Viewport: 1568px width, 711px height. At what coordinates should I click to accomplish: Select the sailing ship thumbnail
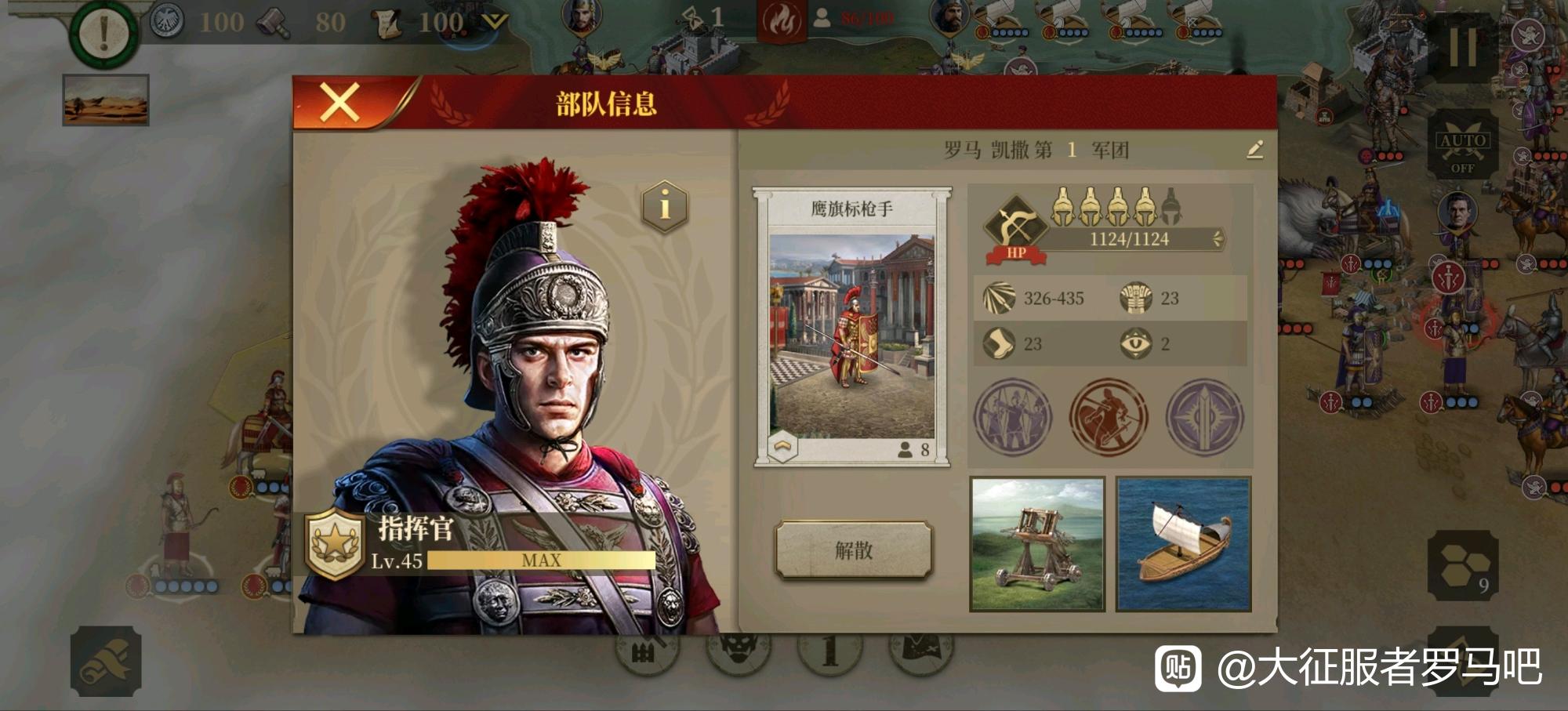pos(1183,543)
